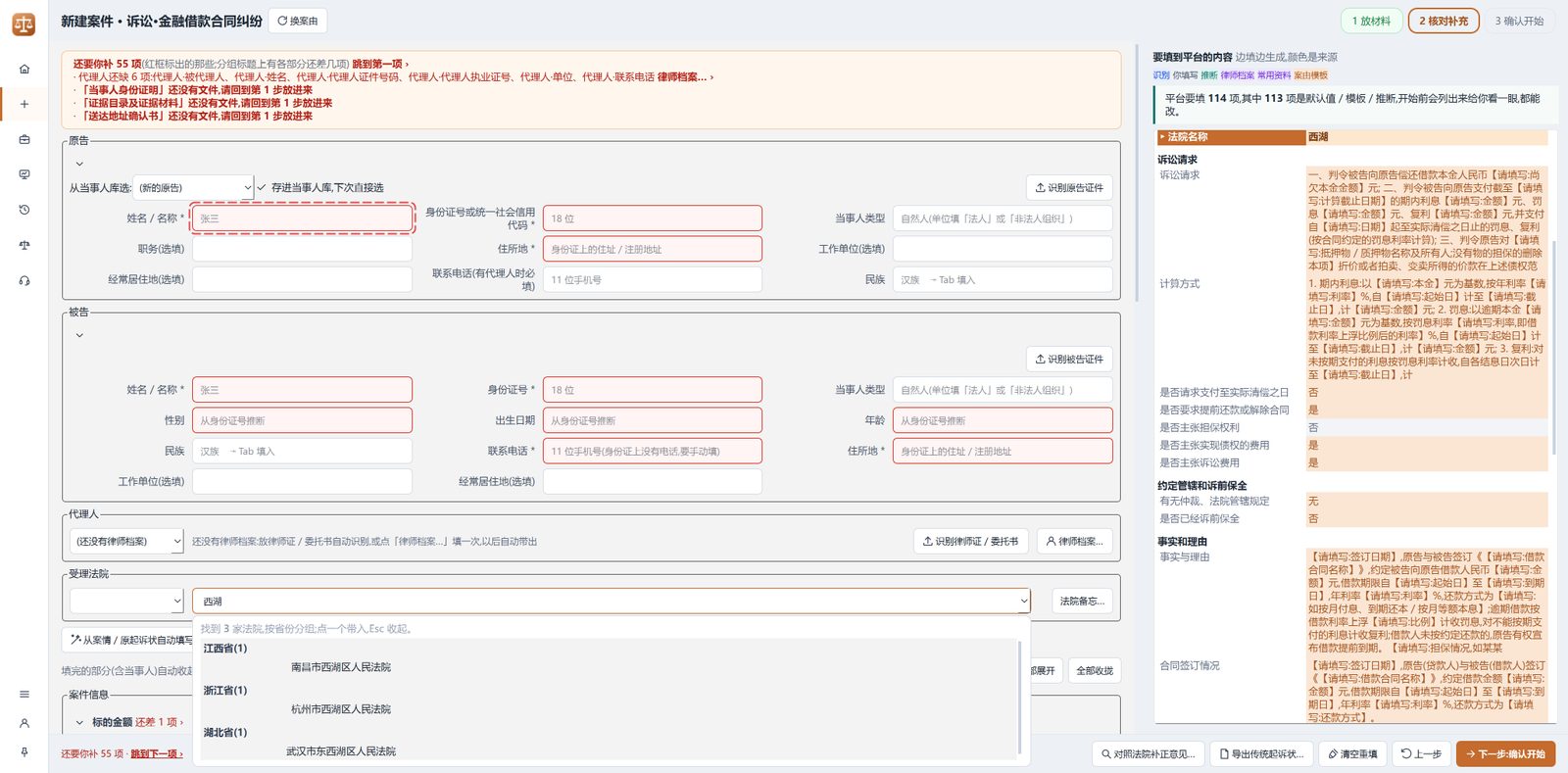This screenshot has height=773, width=1568.
Task: Select 南昌市西湖区人民法院 from the list
Action: click(341, 667)
